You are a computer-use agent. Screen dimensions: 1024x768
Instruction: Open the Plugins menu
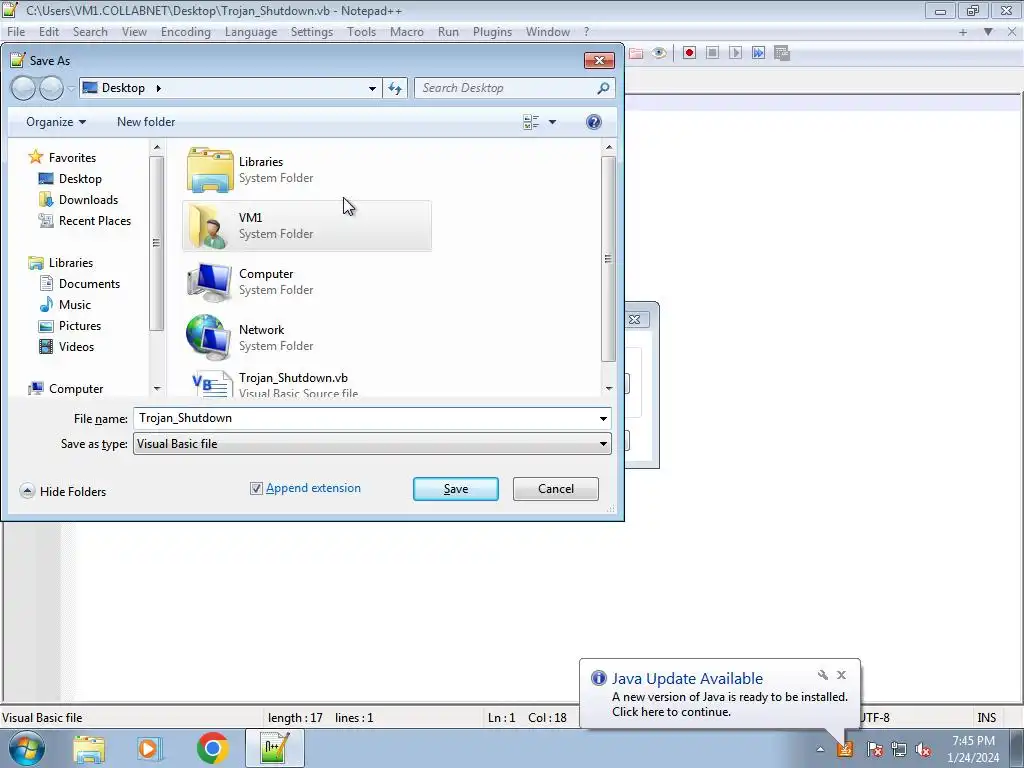click(x=492, y=31)
